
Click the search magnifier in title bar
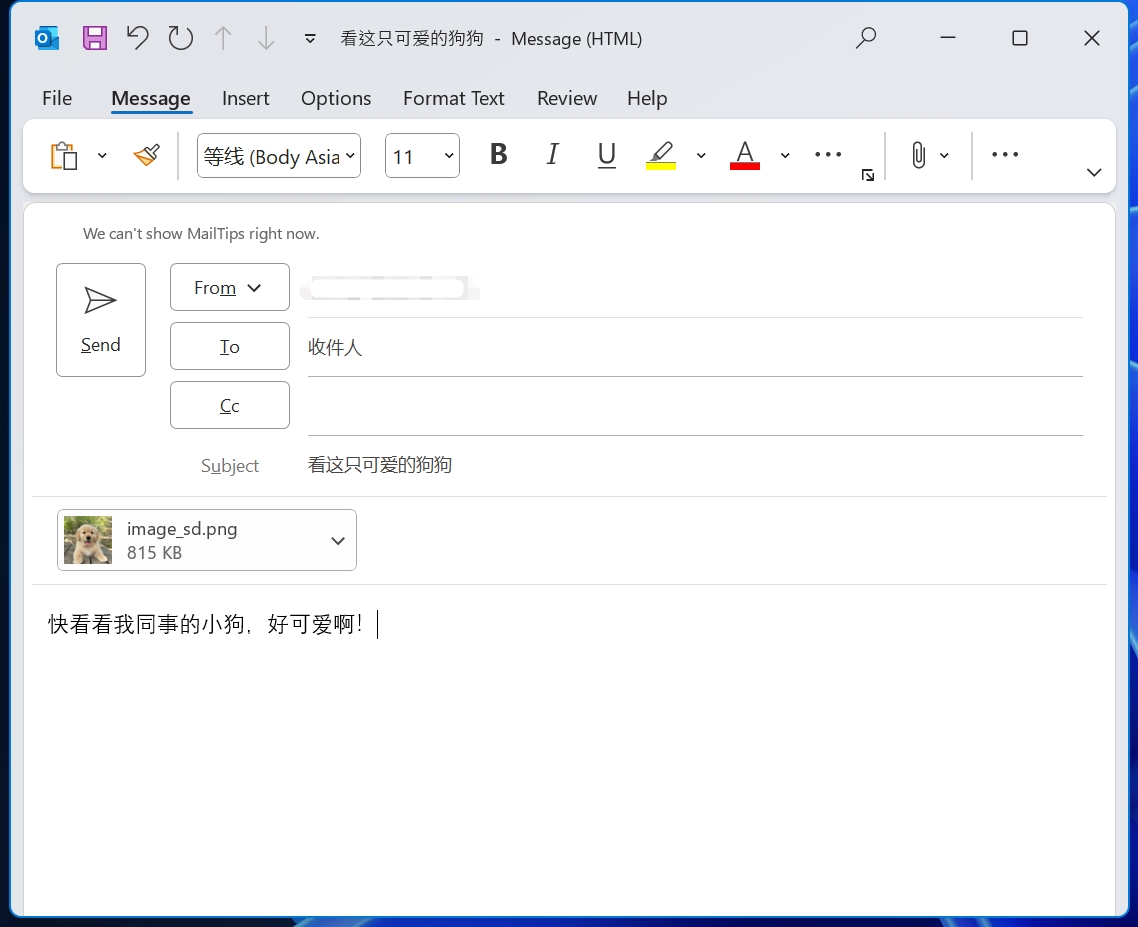click(x=866, y=38)
